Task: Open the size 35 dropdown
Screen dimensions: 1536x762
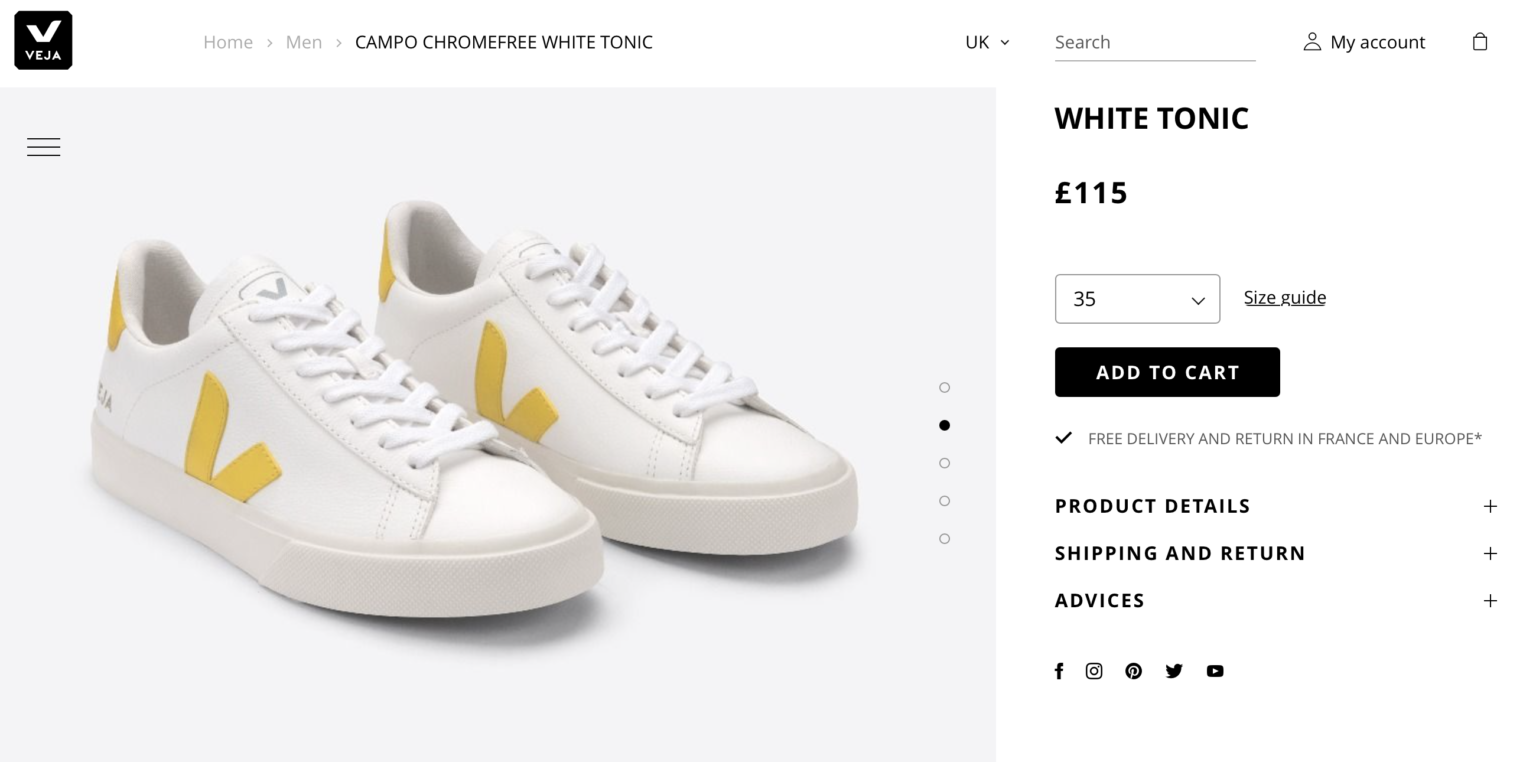Action: [x=1137, y=298]
